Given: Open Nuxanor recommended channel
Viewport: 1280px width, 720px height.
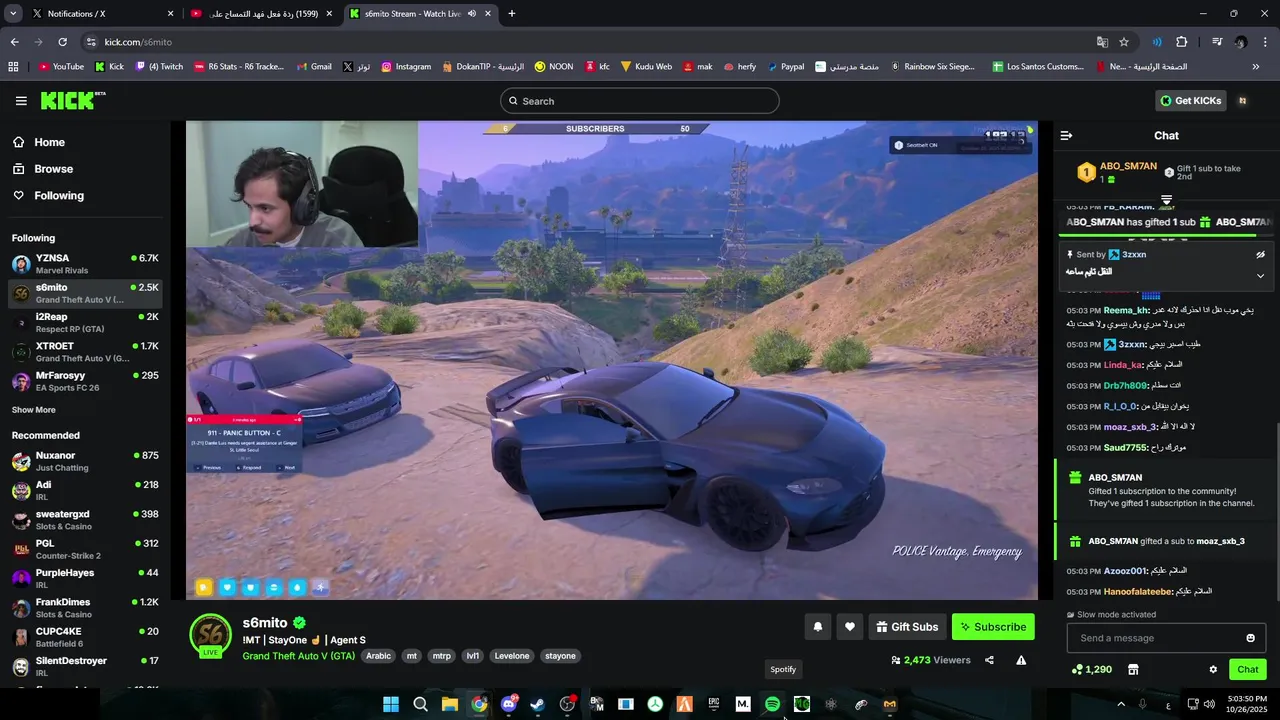Looking at the screenshot, I should pyautogui.click(x=85, y=461).
